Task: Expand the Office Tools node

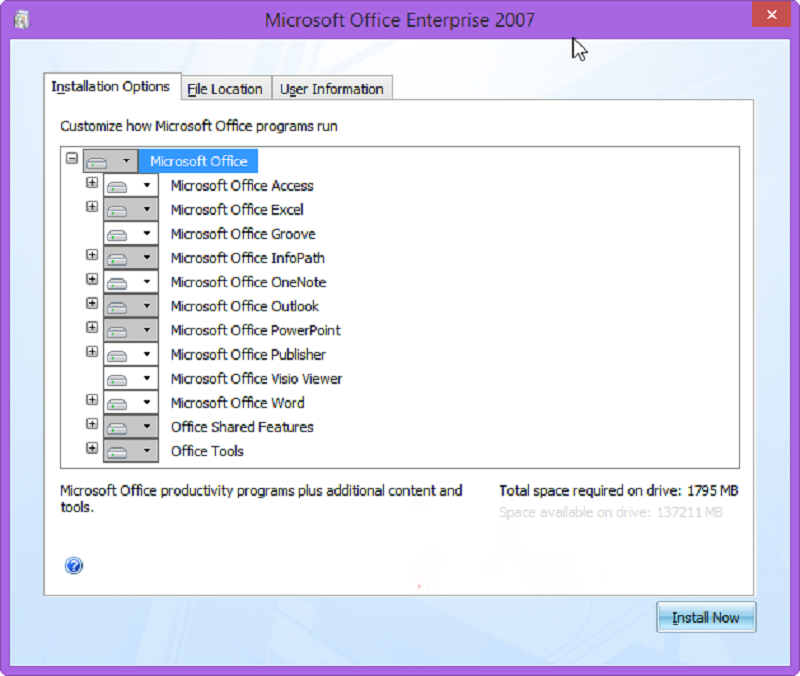Action: (92, 448)
